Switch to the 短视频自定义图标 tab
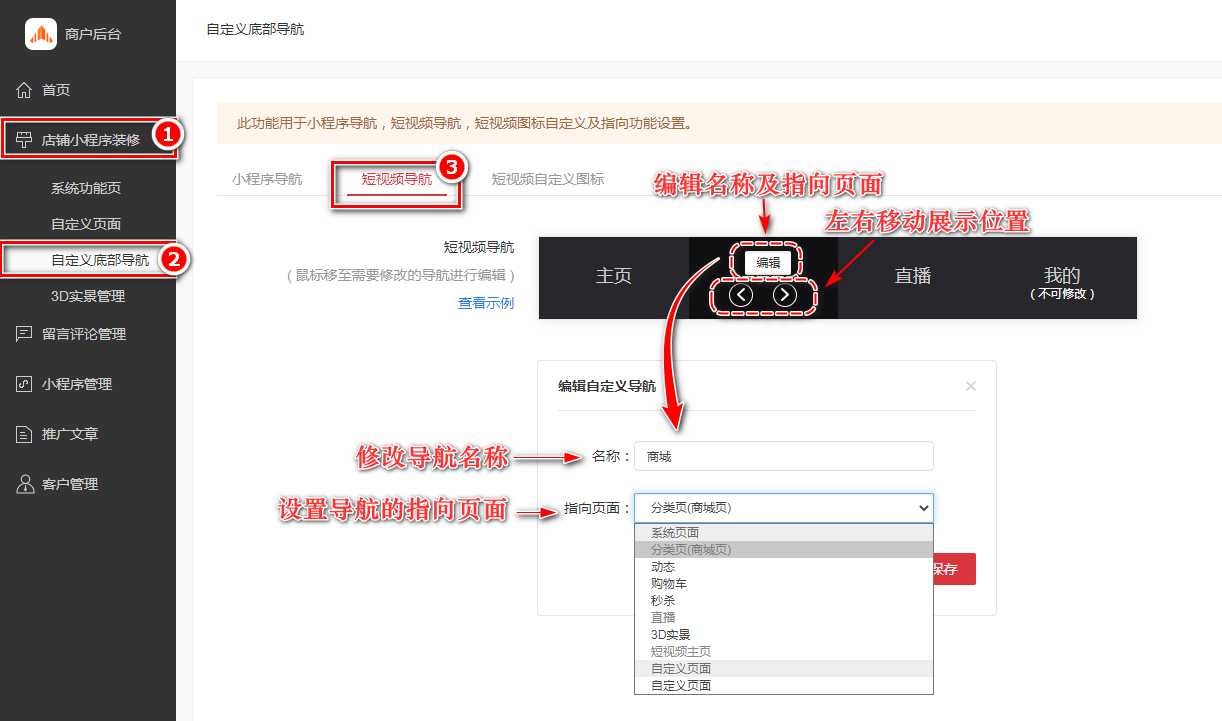Viewport: 1222px width, 721px height. (548, 180)
